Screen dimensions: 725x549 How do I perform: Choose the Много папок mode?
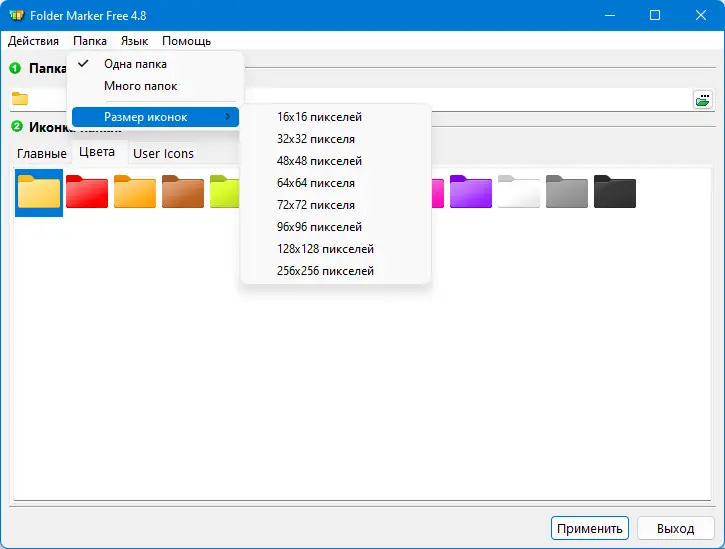tap(155, 86)
